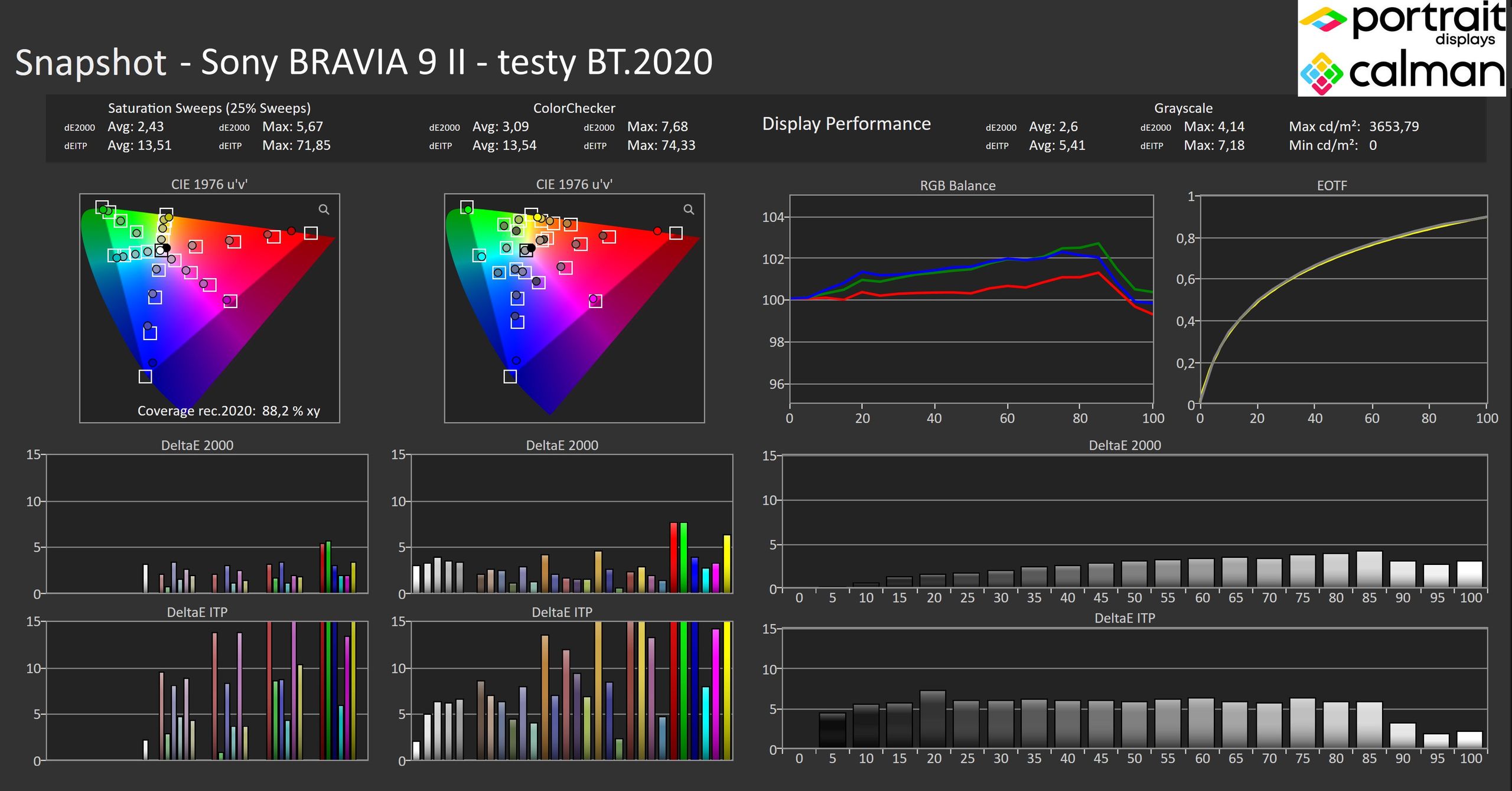The image size is (1512, 791).
Task: Click the ColorChecker dEITP Max: 74,33 value
Action: (x=661, y=145)
